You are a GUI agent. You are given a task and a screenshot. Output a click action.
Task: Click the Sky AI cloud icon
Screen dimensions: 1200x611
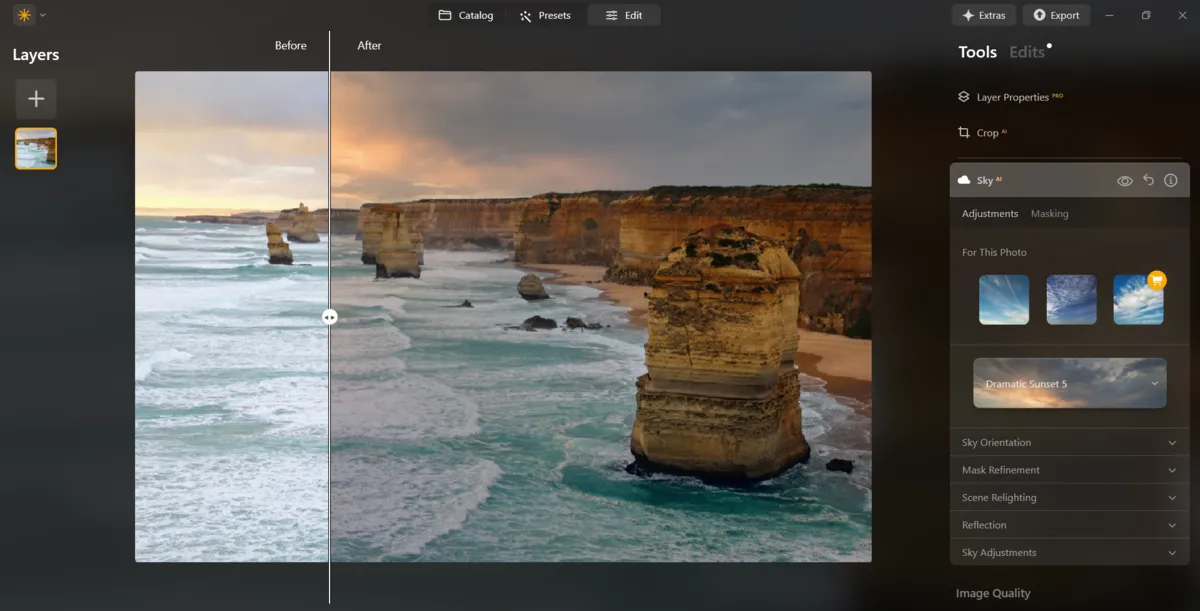coord(962,180)
